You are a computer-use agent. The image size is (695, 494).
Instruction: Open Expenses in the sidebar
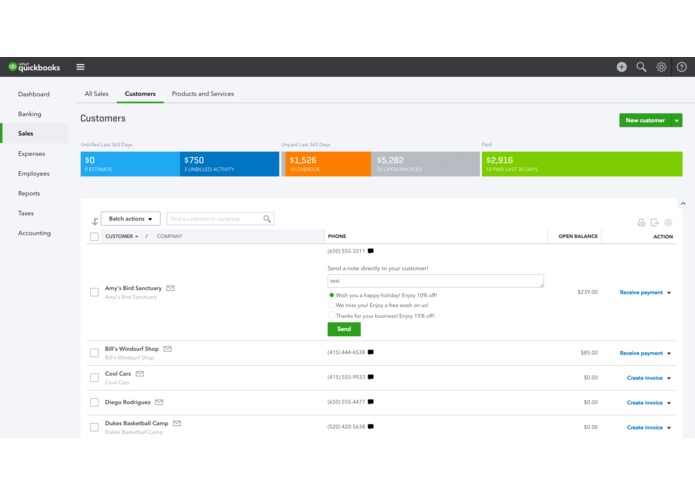click(x=31, y=153)
